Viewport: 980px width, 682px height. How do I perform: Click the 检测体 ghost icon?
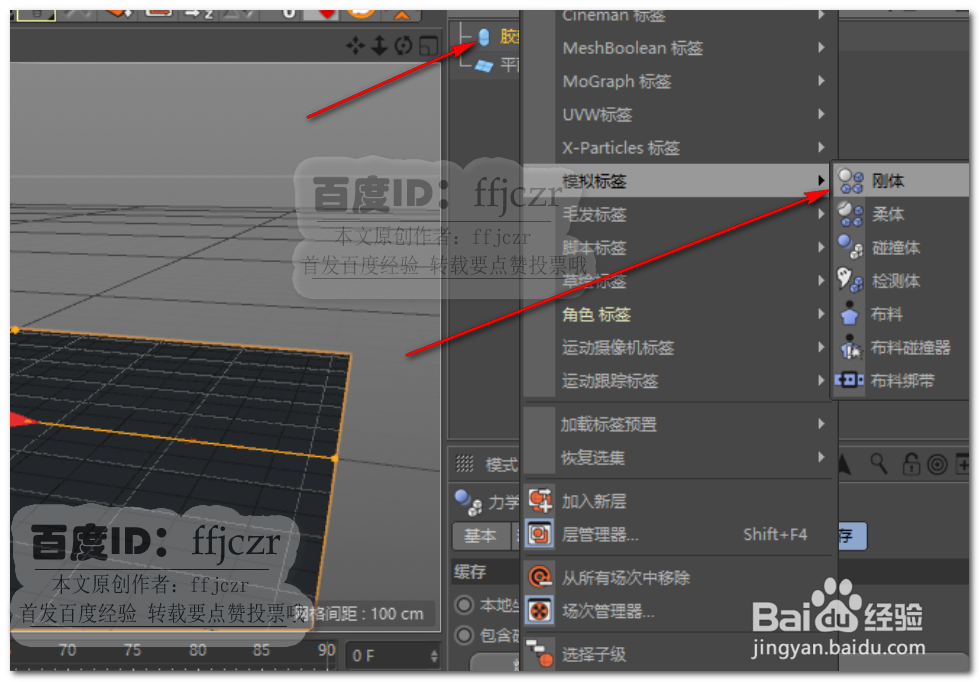tap(851, 281)
